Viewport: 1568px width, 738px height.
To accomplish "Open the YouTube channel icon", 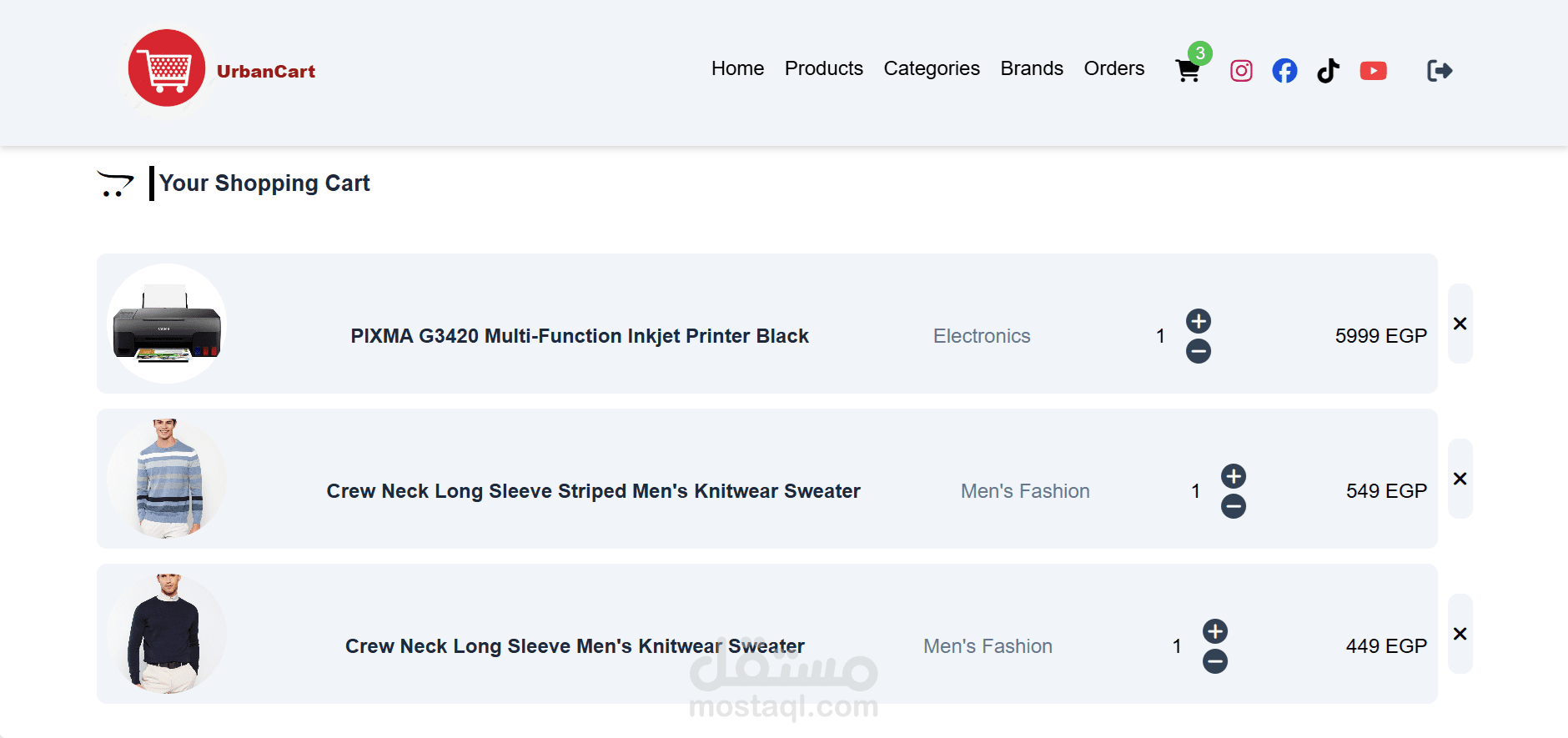I will click(1373, 71).
